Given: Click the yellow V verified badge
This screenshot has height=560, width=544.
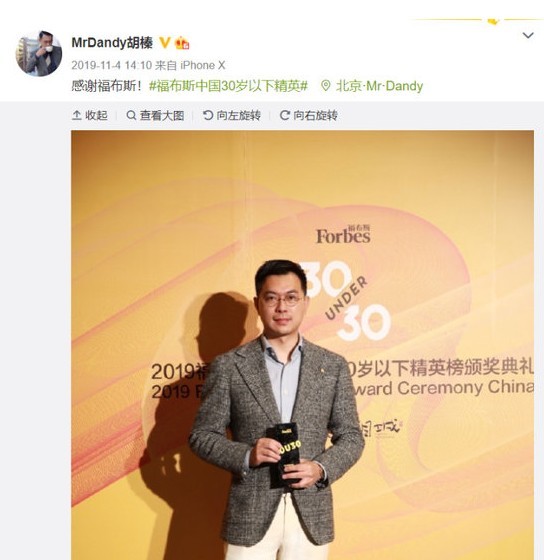Looking at the screenshot, I should point(165,43).
